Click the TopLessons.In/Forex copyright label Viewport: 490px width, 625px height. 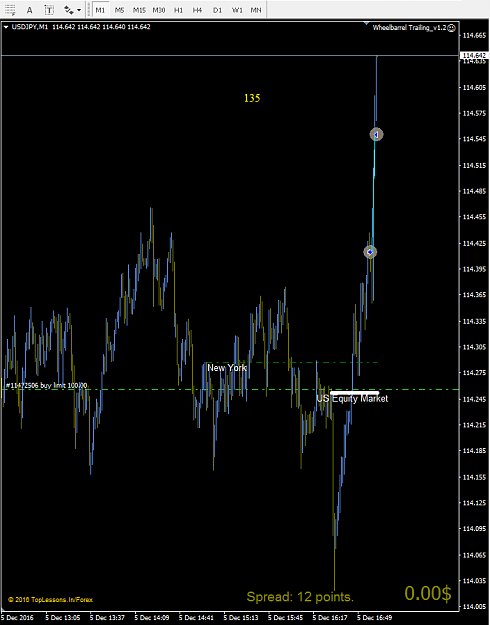[50, 599]
